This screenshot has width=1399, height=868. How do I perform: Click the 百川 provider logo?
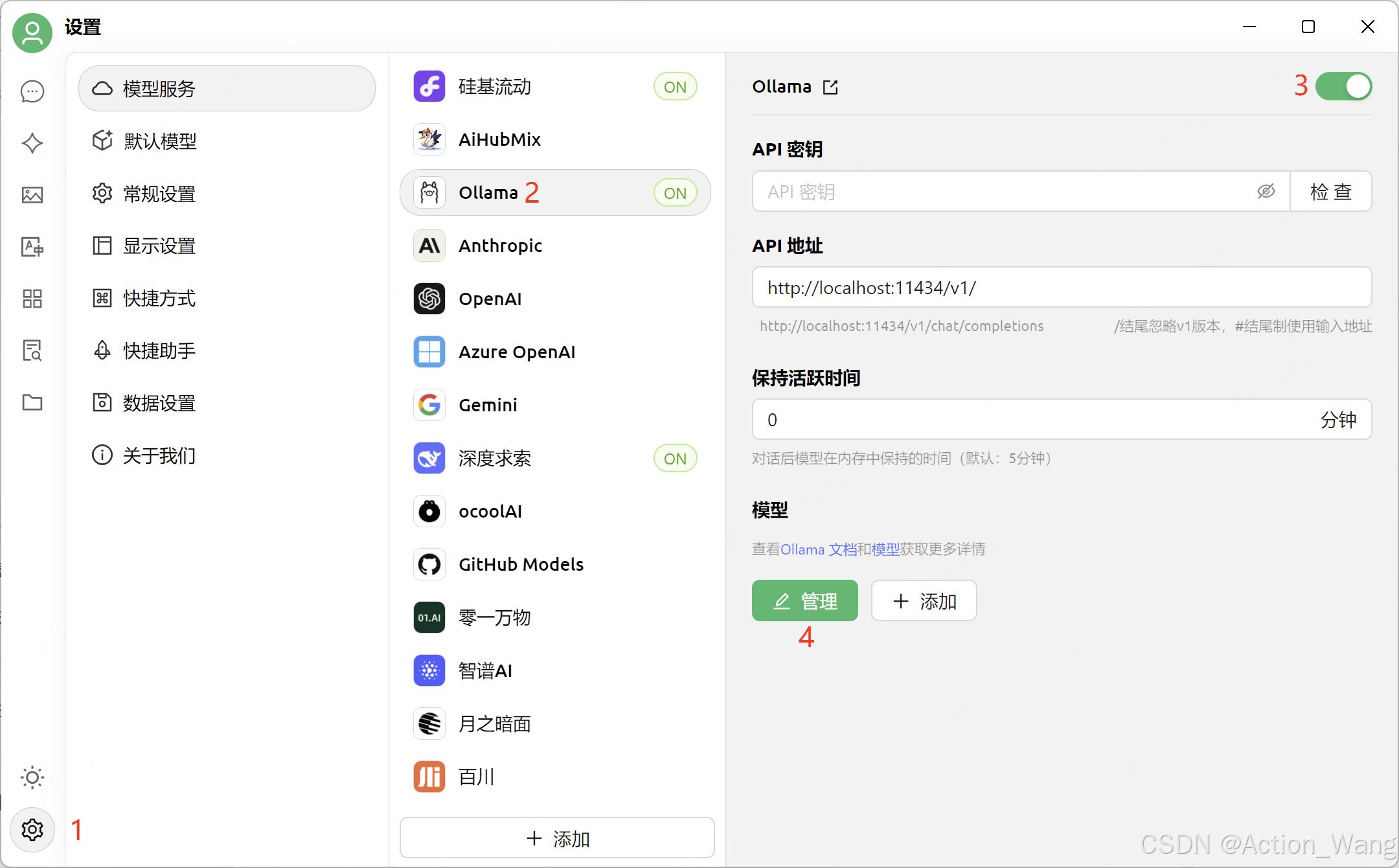click(429, 777)
